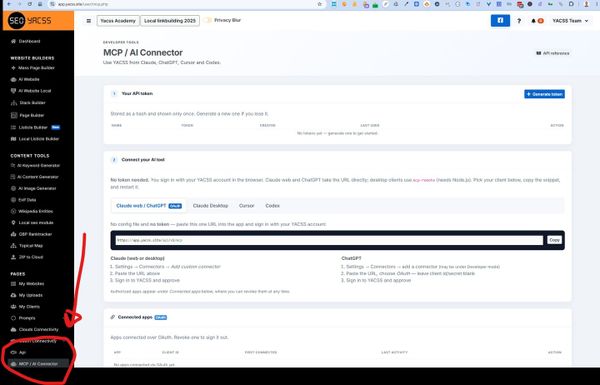Click the Connect your AI tool title
The height and width of the screenshot is (385, 600).
click(x=143, y=160)
